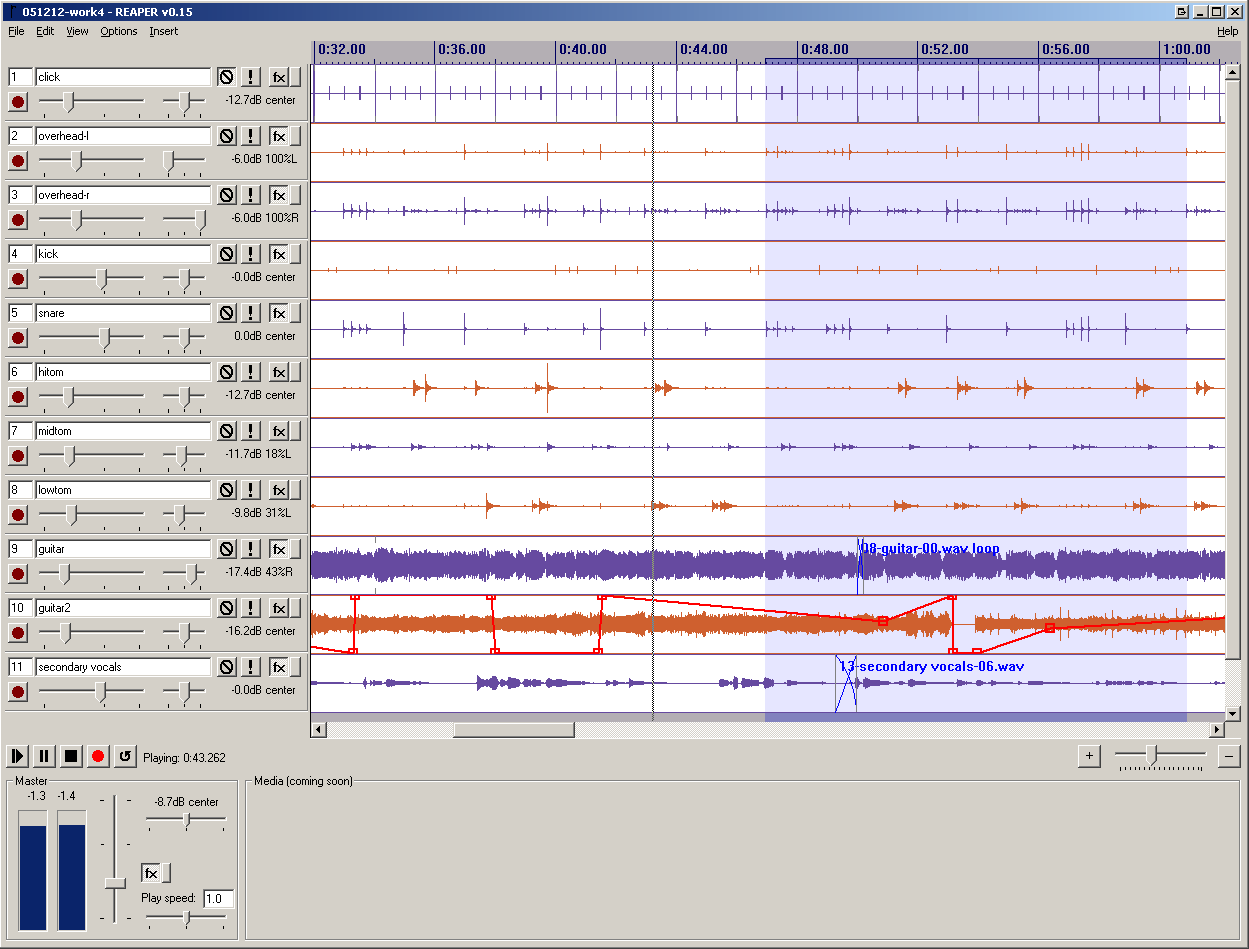Click the vertical scrollbar down arrow
The height and width of the screenshot is (949, 1249).
[x=1234, y=713]
